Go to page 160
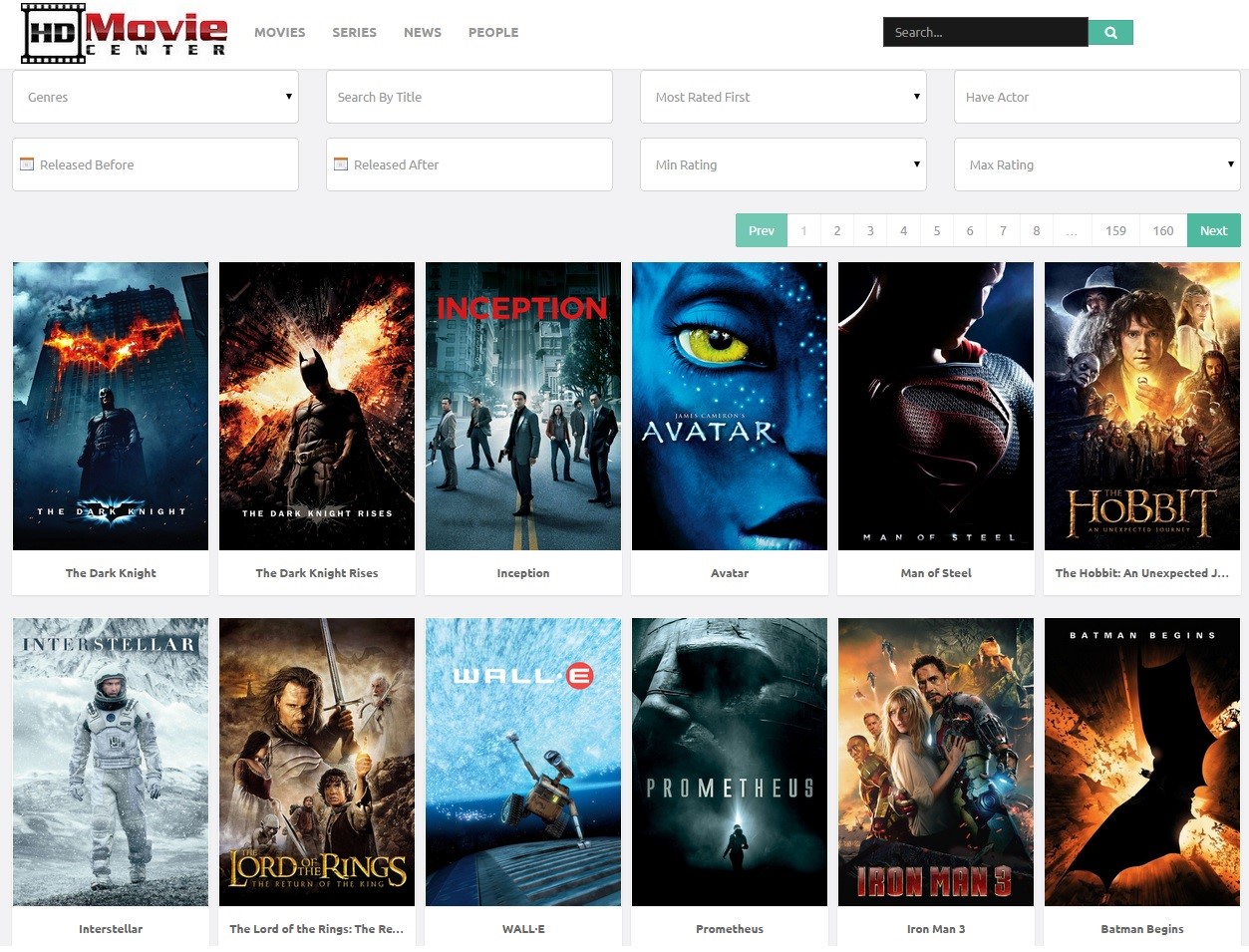 1162,229
